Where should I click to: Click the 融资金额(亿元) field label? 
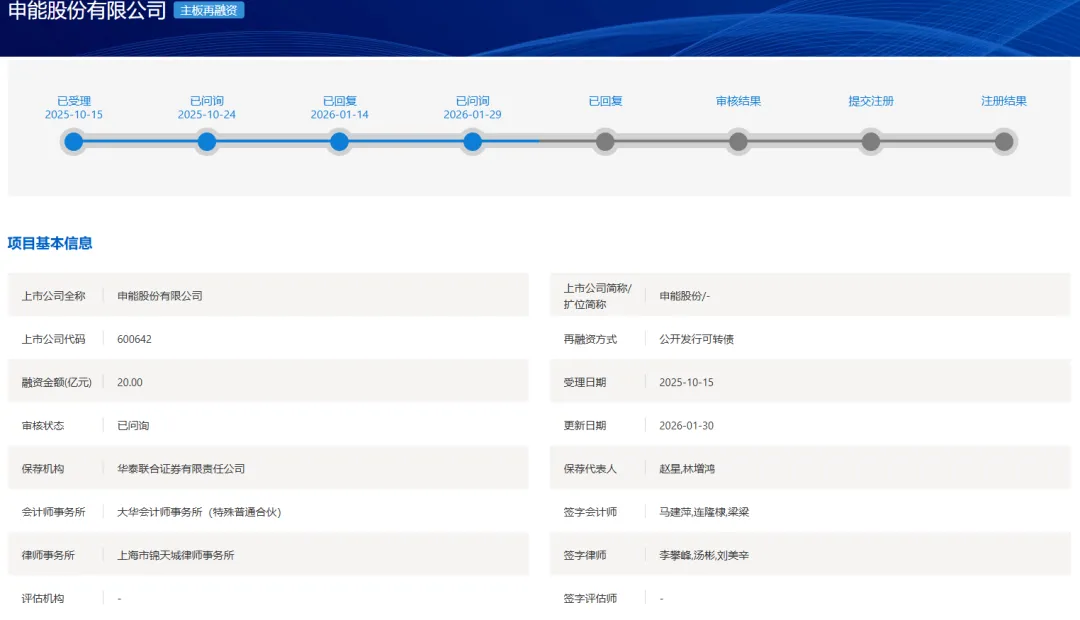click(56, 382)
